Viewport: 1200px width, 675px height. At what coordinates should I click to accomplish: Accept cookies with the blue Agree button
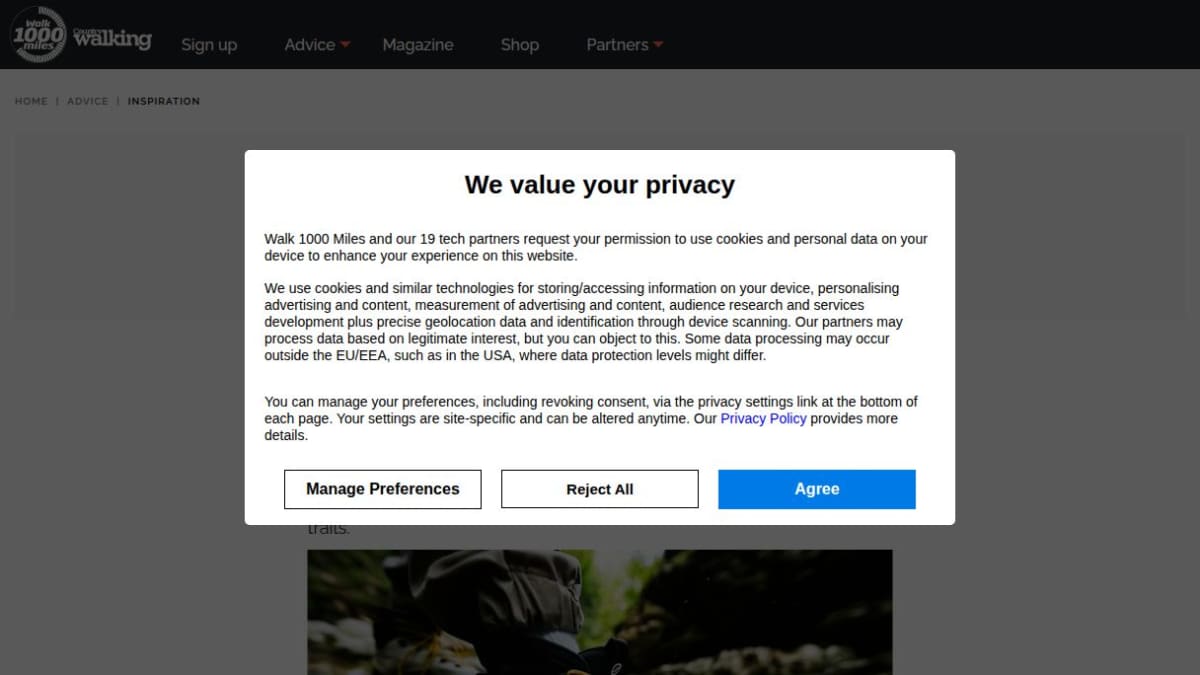[x=816, y=489]
